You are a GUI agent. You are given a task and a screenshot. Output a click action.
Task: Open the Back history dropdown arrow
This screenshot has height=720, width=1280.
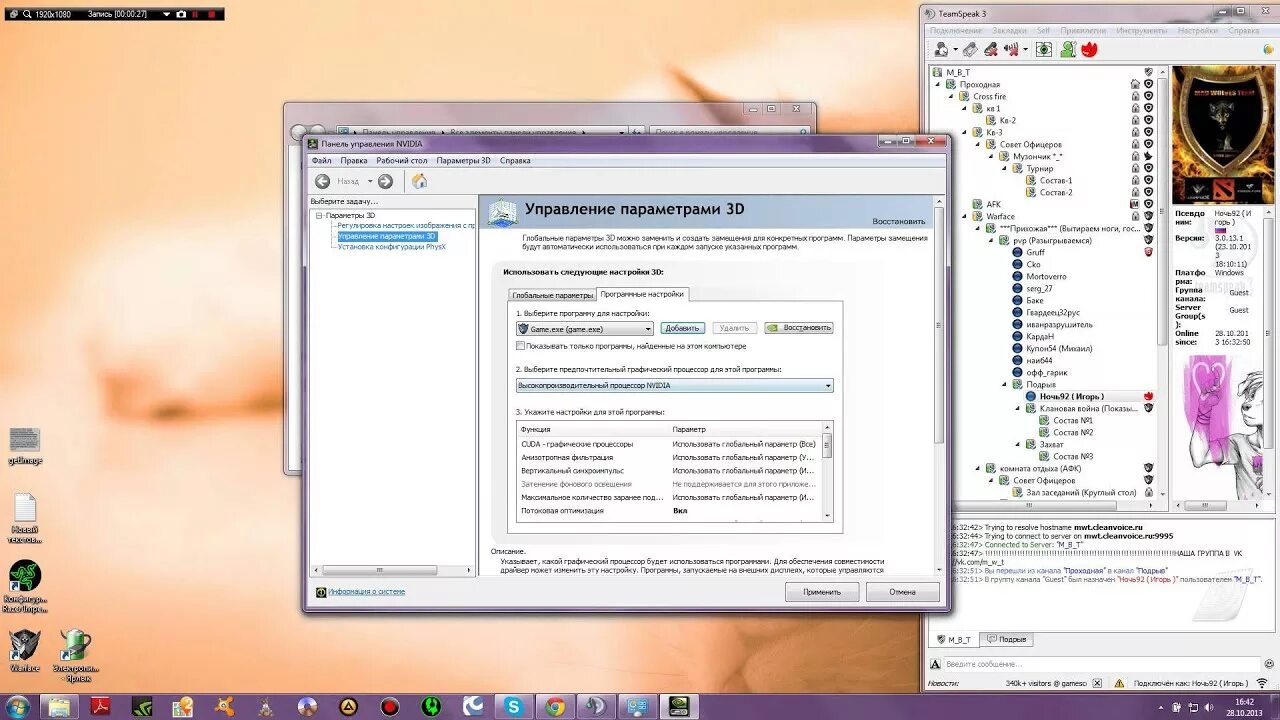(369, 181)
